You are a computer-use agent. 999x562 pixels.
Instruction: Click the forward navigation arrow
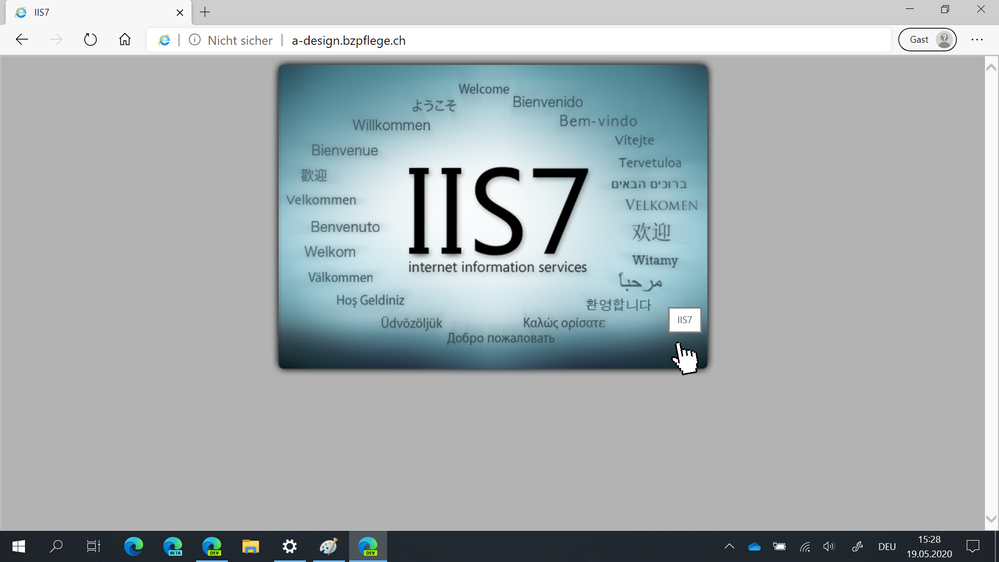56,40
